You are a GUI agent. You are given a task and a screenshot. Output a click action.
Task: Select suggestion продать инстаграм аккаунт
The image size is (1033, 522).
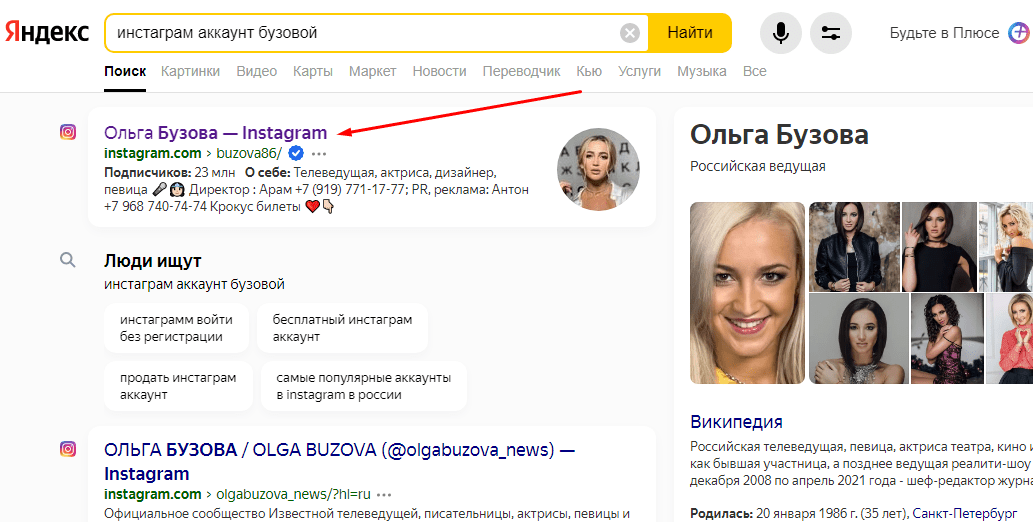178,386
